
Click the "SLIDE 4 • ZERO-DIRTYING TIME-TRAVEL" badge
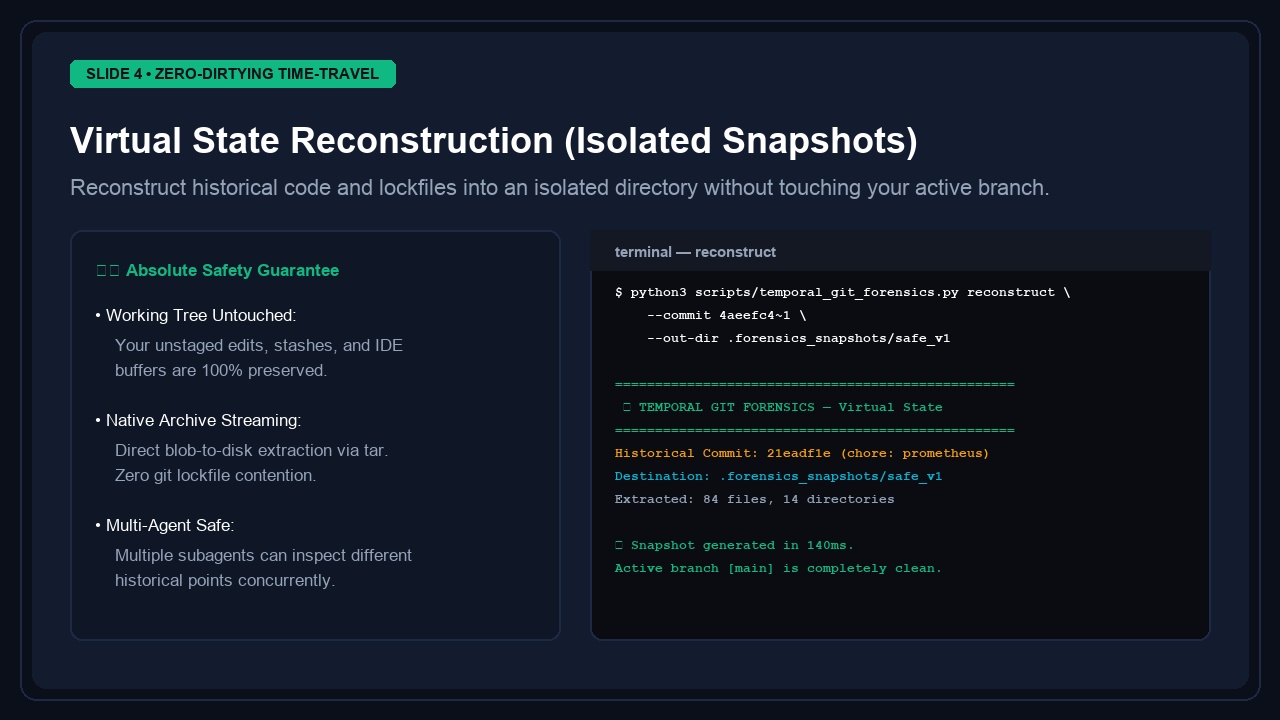point(233,74)
